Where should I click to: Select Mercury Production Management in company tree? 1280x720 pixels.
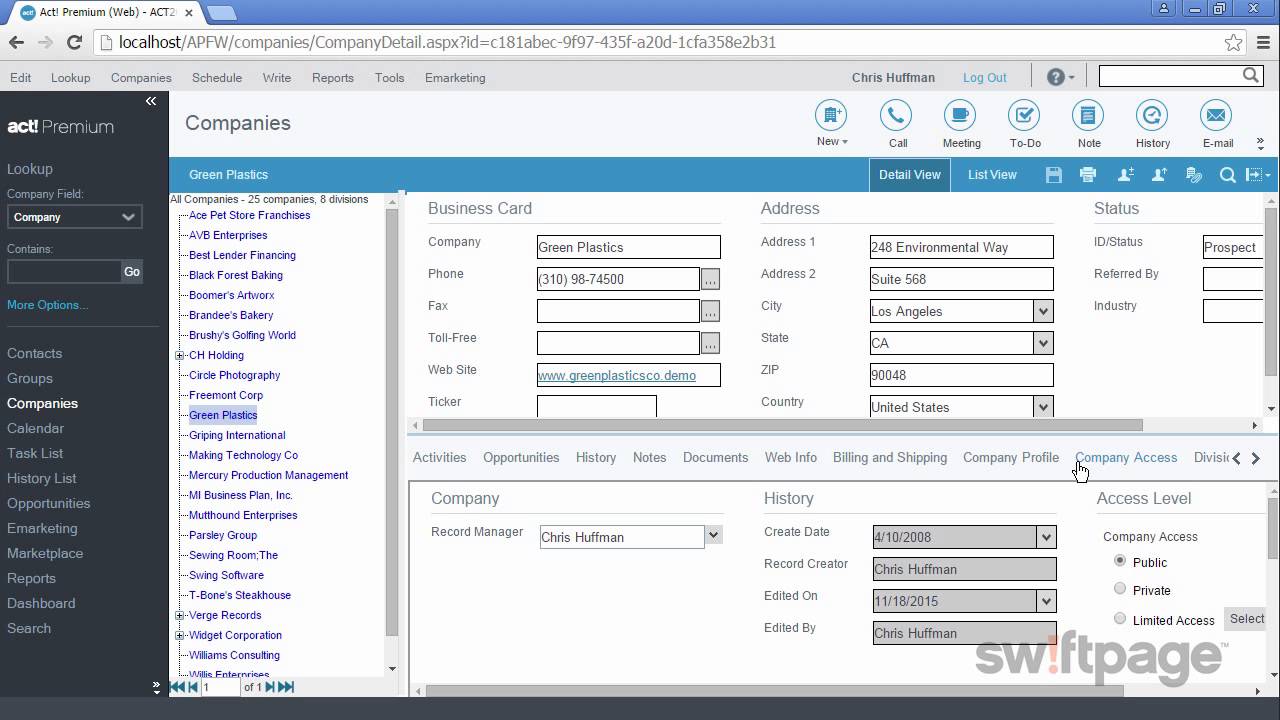point(268,475)
